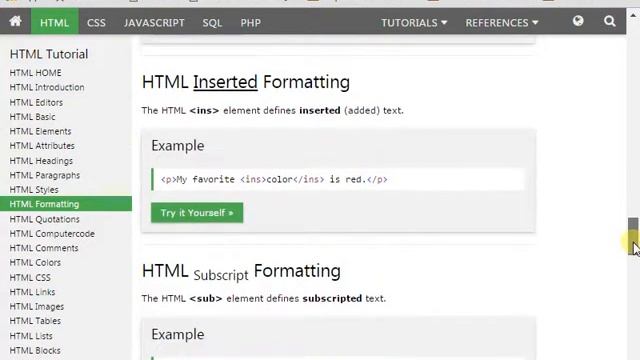Open HTML Lists sidebar link

coord(31,336)
